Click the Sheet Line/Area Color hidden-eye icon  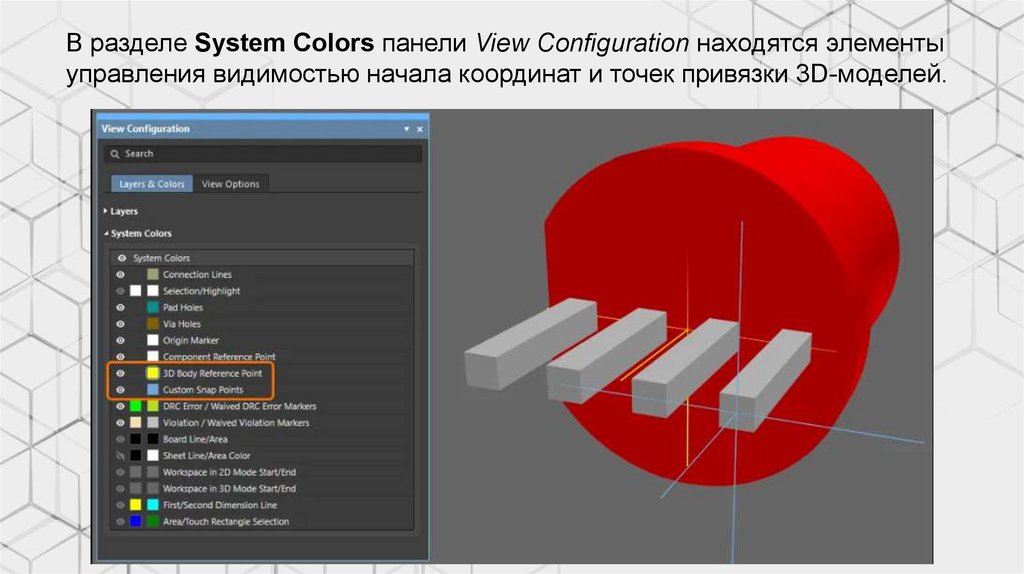(x=120, y=455)
